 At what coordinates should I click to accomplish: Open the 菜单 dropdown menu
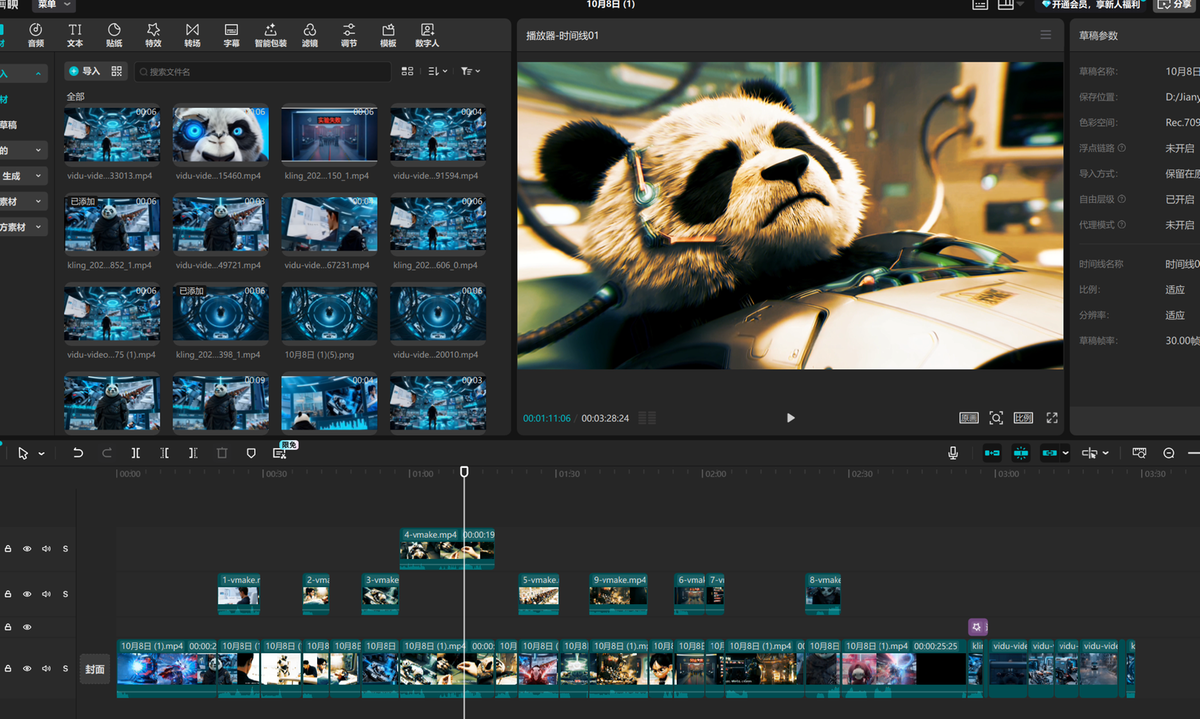point(54,5)
